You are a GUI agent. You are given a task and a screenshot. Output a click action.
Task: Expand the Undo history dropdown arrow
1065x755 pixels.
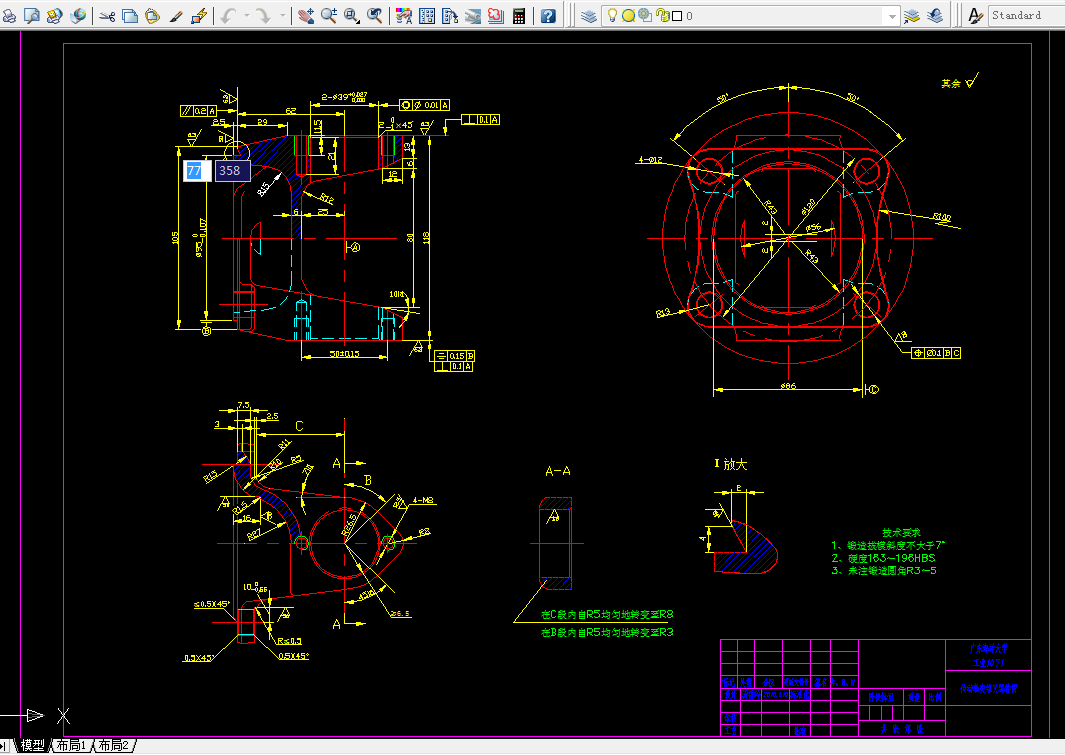tap(246, 16)
